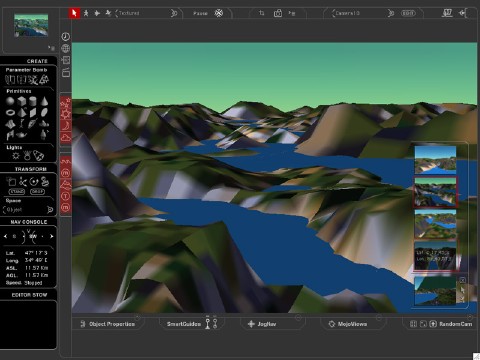
Task: Add a spotlight from Lights section
Action: point(39,155)
